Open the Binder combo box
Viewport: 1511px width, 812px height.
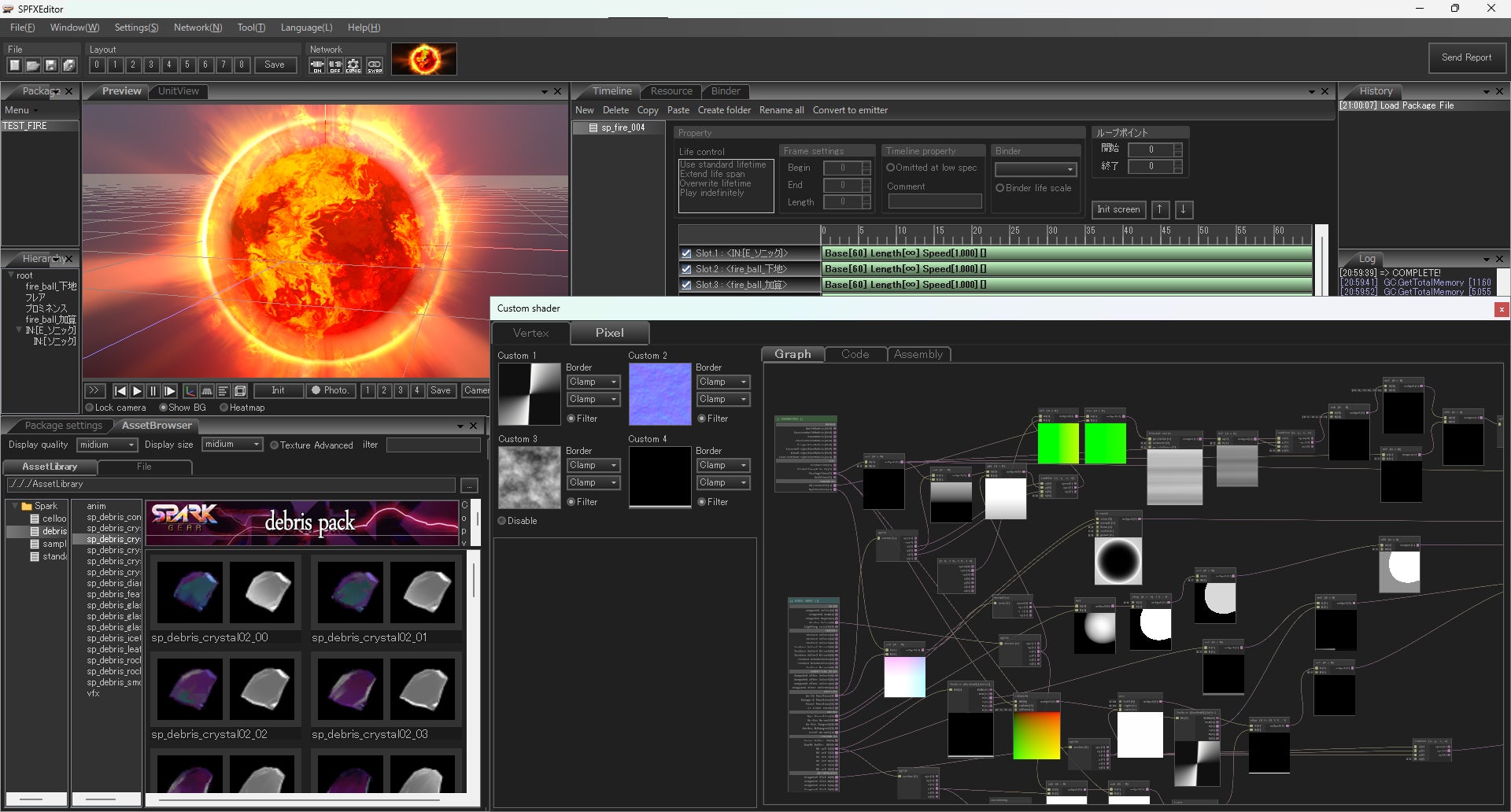coord(1035,169)
